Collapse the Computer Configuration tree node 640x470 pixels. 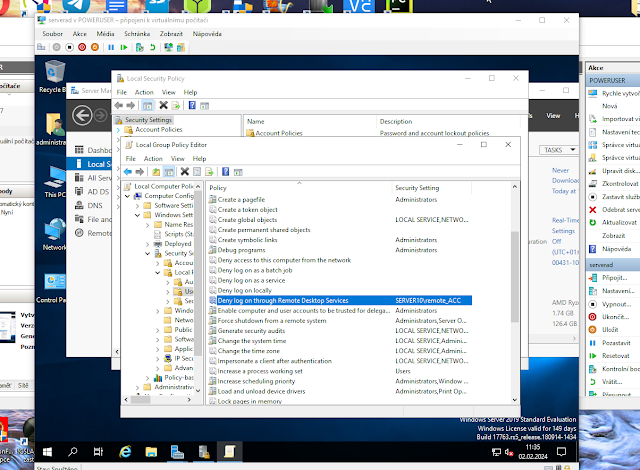pyautogui.click(x=127, y=196)
